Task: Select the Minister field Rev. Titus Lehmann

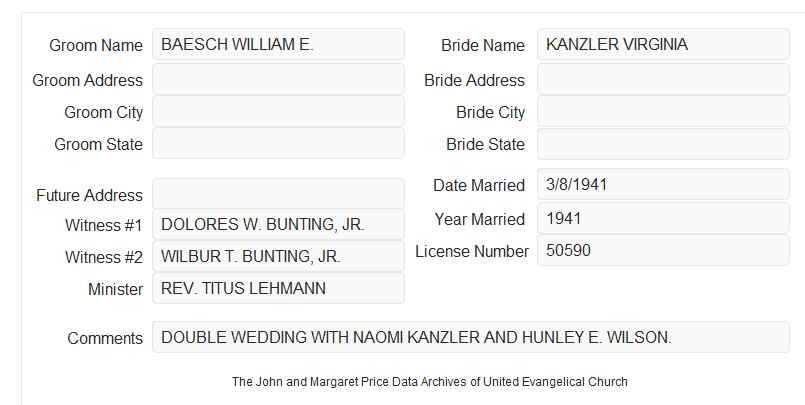Action: [278, 288]
